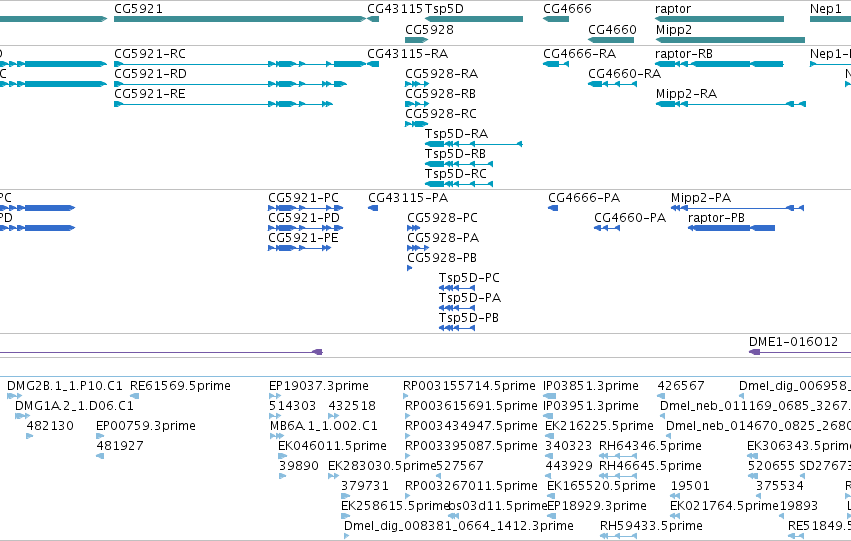Select transcript CG5928-RB
Viewport: 851px width, 541px height.
tap(441, 94)
